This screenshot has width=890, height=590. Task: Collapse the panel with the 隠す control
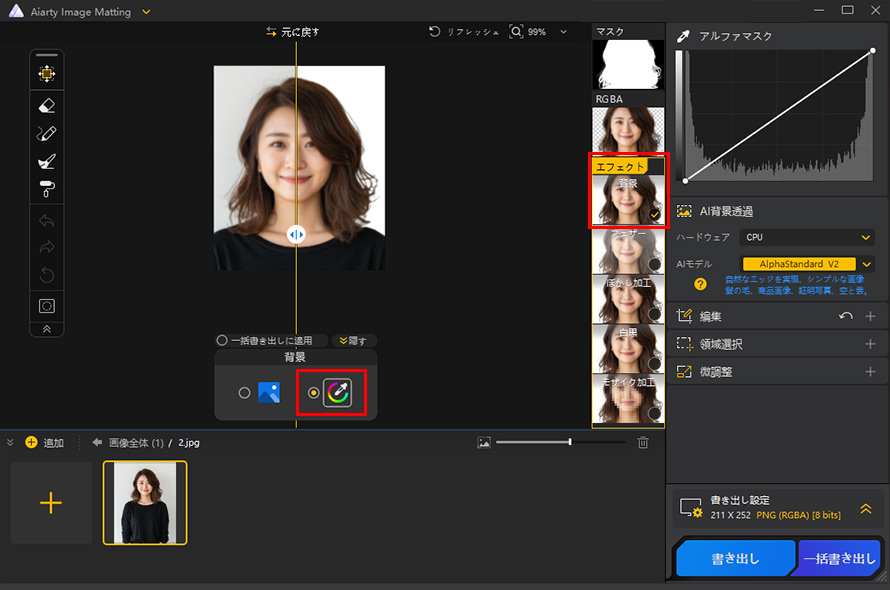(x=351, y=340)
